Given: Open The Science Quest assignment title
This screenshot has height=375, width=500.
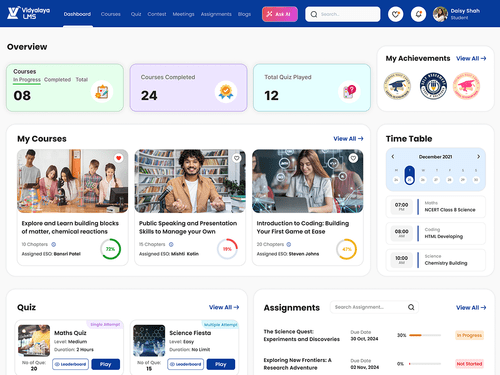Looking at the screenshot, I should [x=302, y=335].
